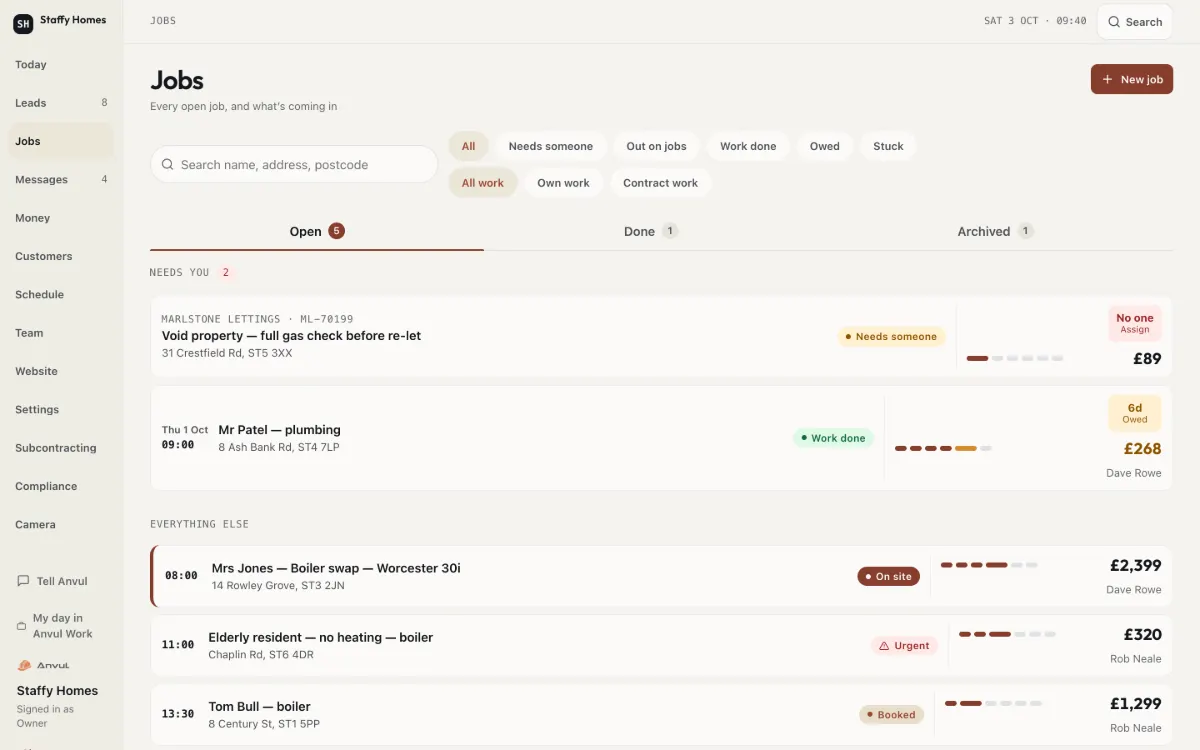The image size is (1200, 750).
Task: Click the SH logo badge in sidebar
Action: (x=23, y=23)
